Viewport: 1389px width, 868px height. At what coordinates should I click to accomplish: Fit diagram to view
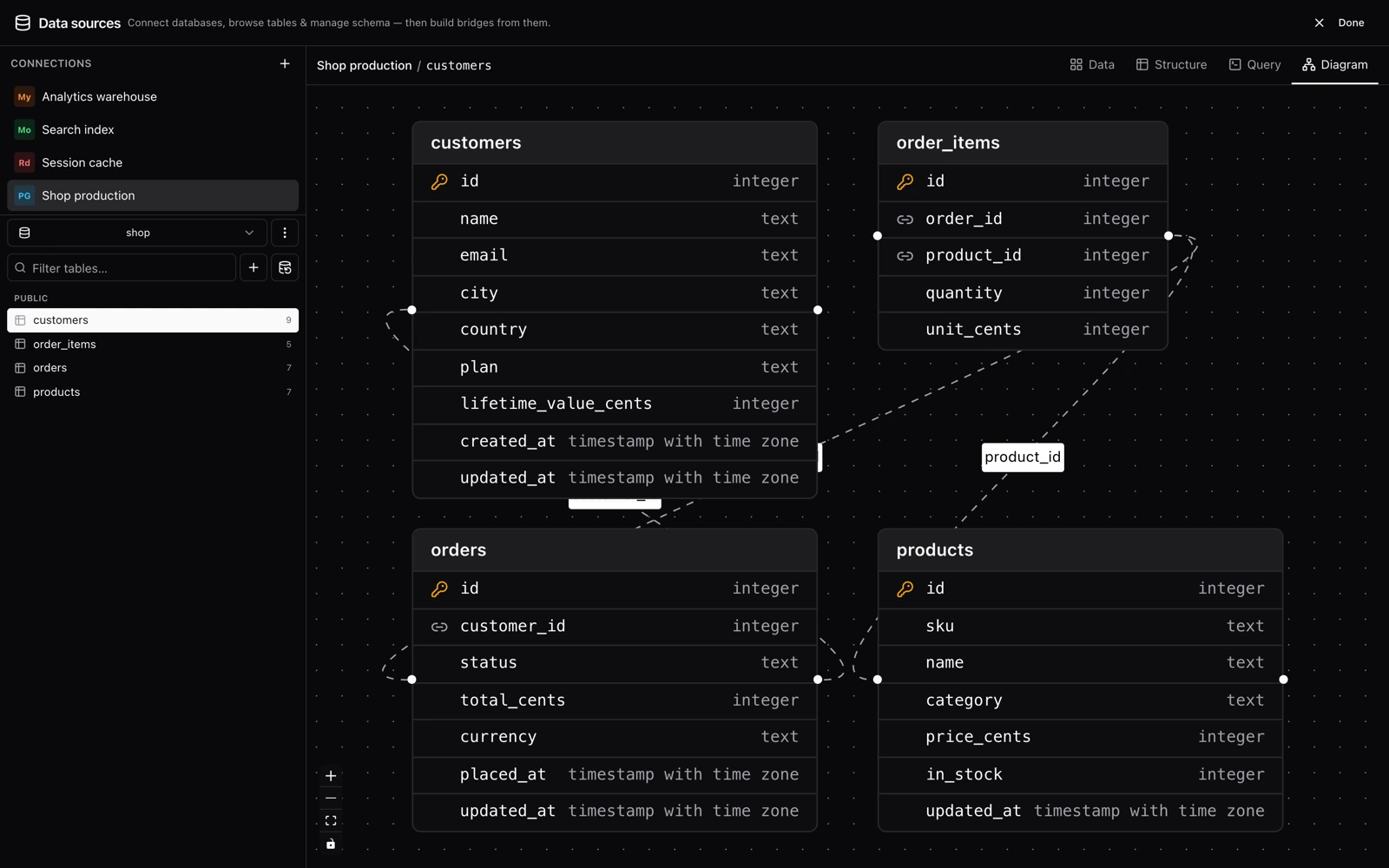coord(331,821)
